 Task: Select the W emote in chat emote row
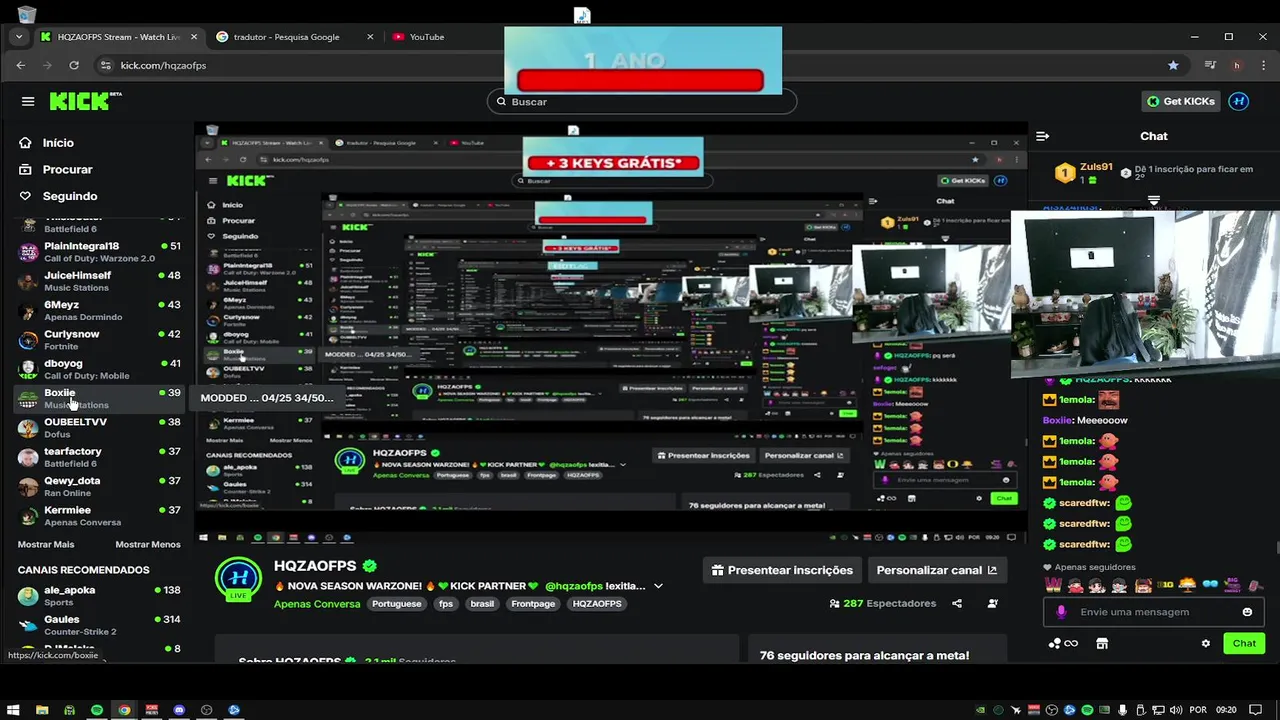pyautogui.click(x=1052, y=585)
